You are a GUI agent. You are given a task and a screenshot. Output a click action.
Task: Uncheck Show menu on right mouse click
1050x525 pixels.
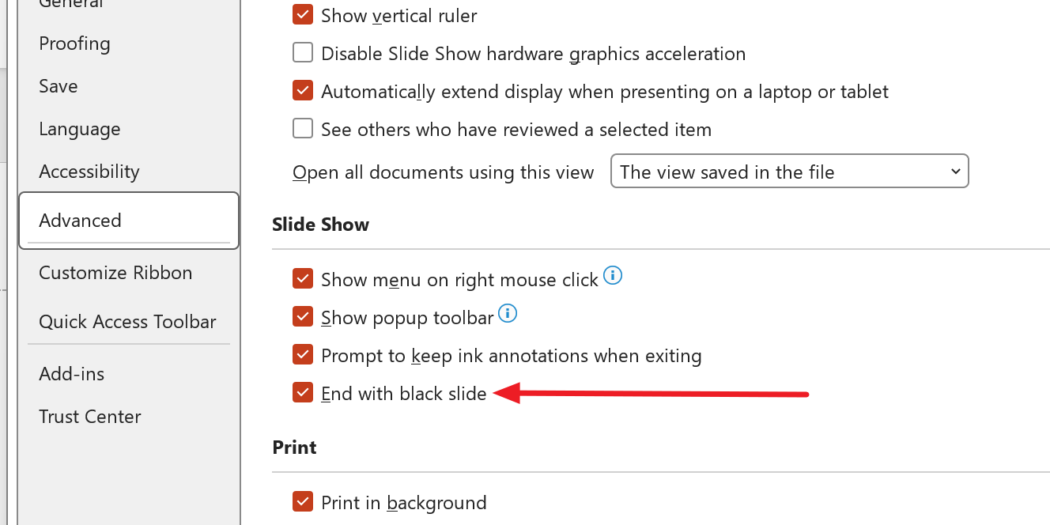pos(303,279)
